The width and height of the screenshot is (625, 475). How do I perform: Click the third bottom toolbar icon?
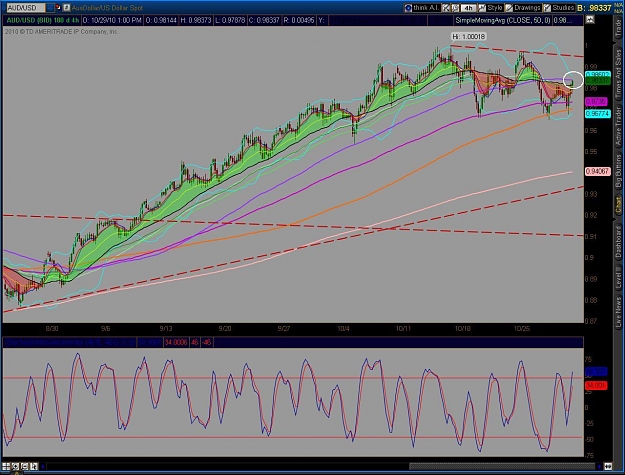pyautogui.click(x=24, y=466)
